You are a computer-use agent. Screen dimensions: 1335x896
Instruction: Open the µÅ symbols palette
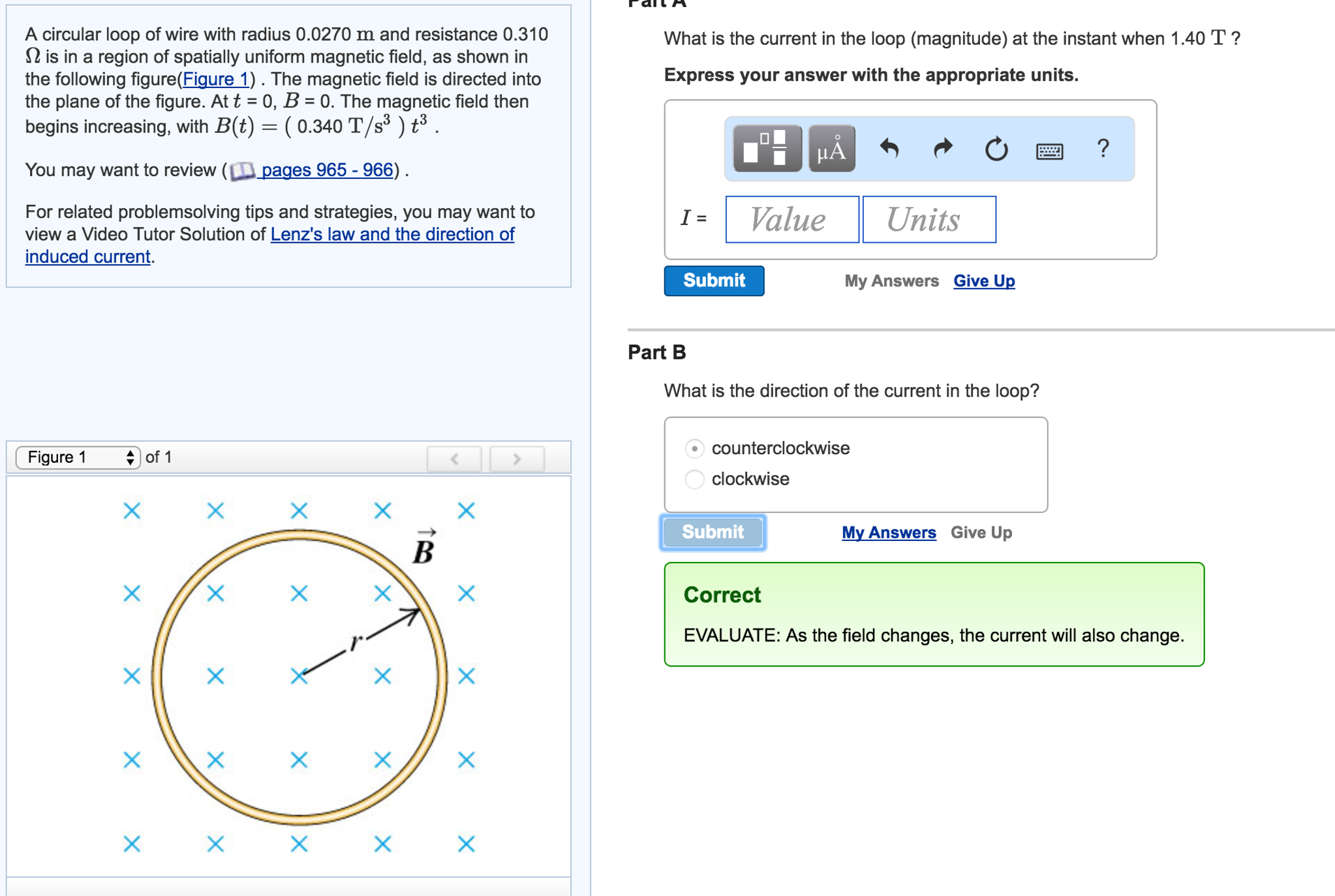[x=831, y=149]
